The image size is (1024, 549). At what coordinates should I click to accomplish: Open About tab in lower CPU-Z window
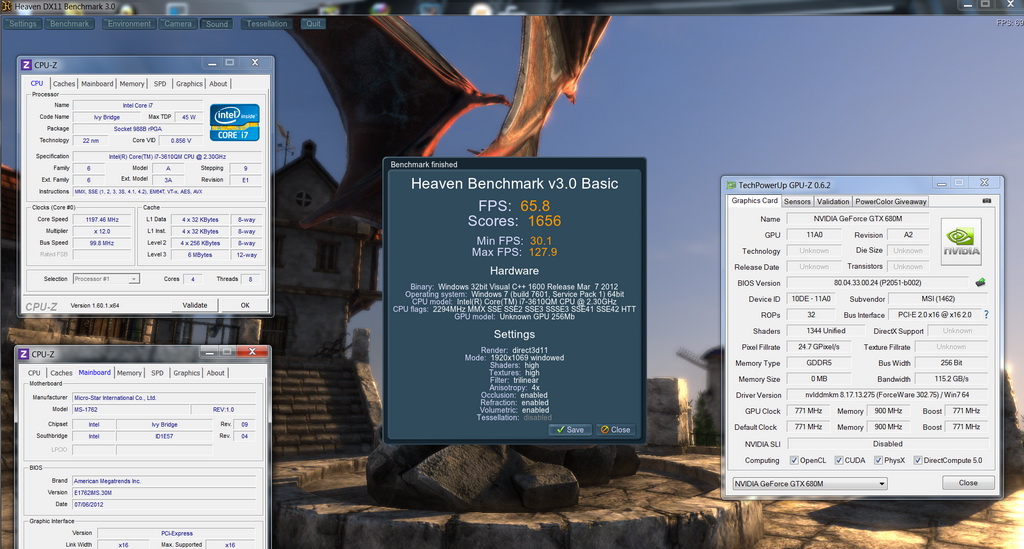pos(216,373)
